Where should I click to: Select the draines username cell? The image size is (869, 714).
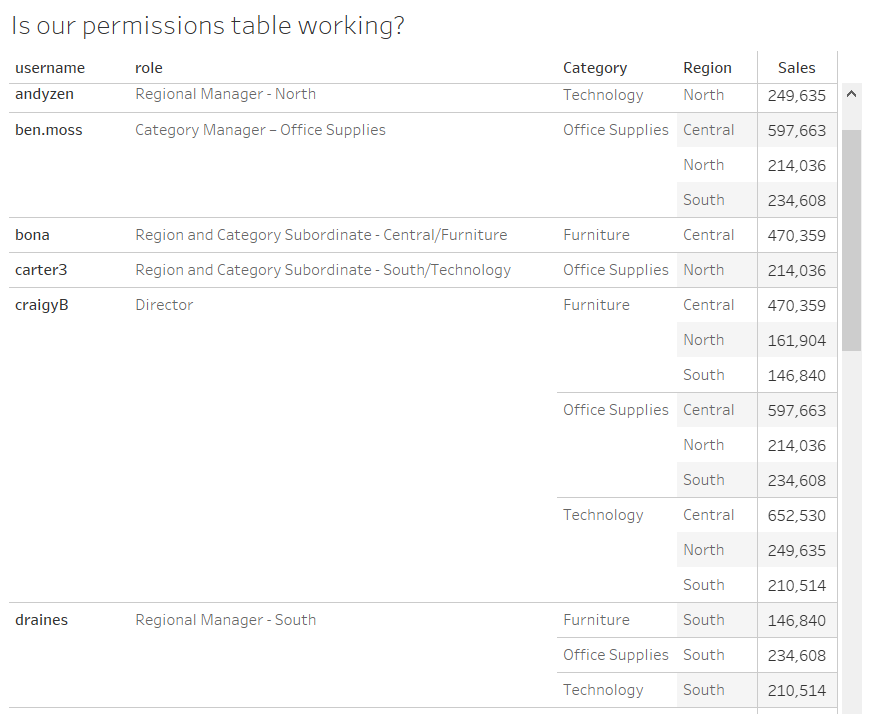click(42, 620)
